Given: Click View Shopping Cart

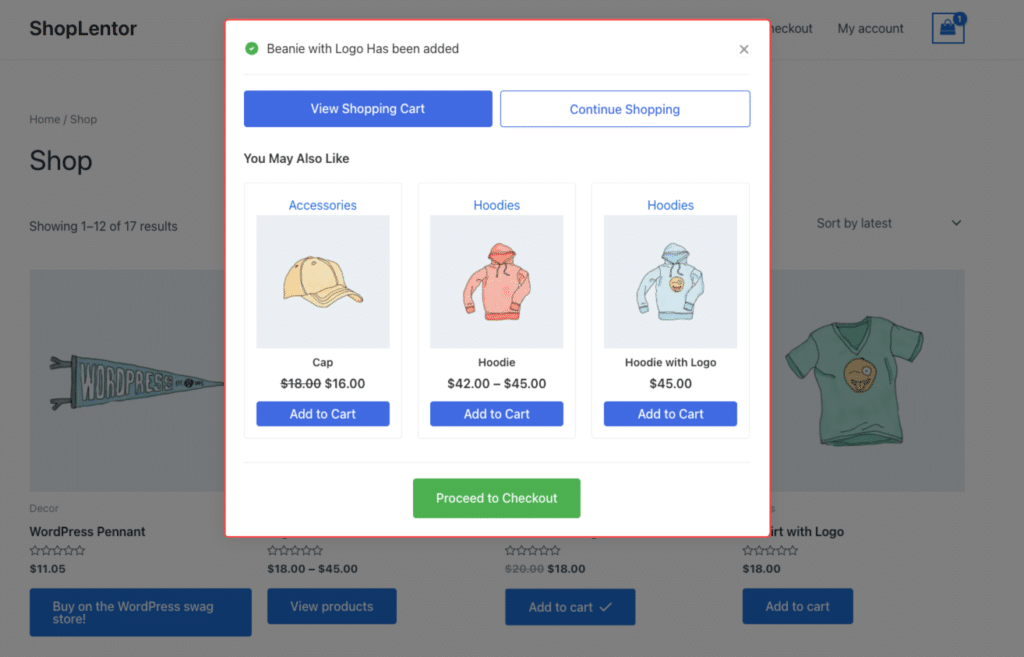Looking at the screenshot, I should (x=367, y=108).
